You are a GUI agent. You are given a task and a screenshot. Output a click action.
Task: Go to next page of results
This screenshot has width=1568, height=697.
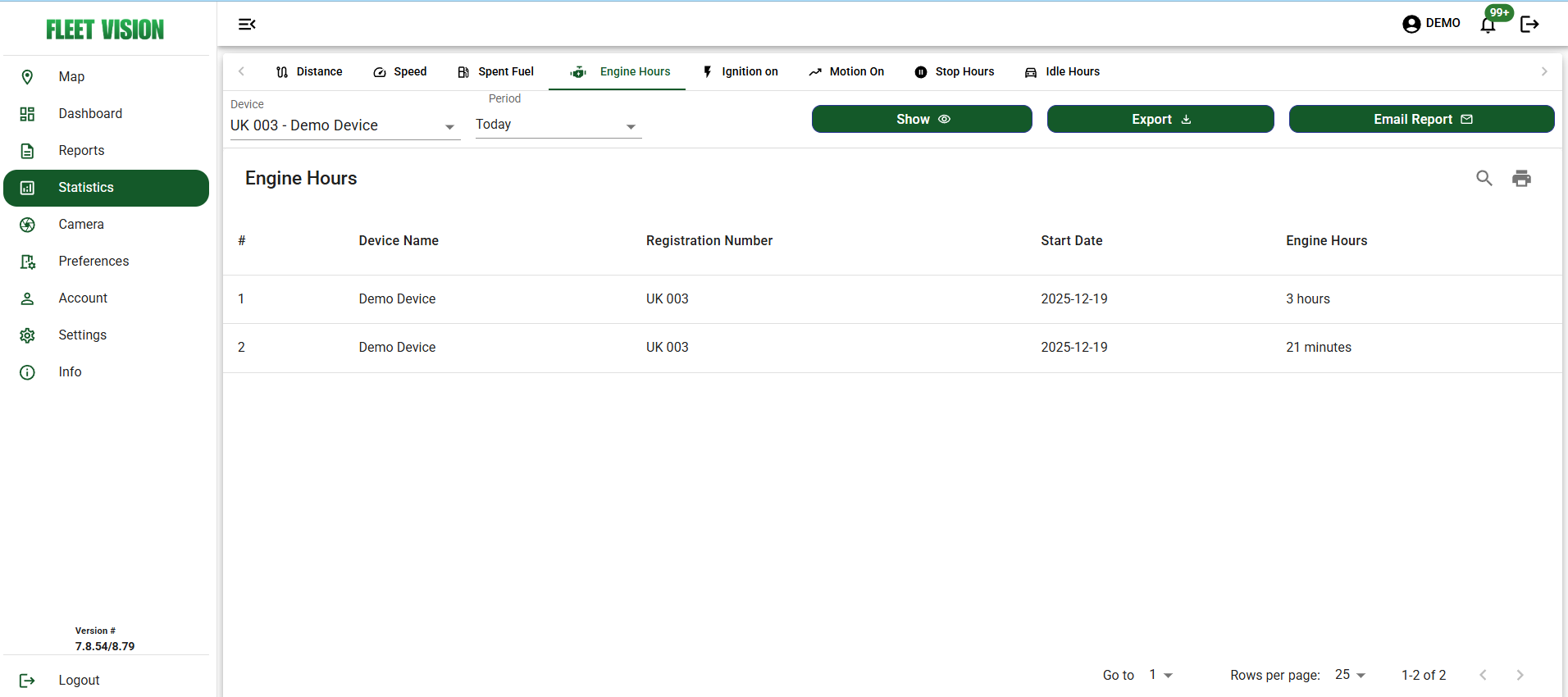pyautogui.click(x=1520, y=675)
